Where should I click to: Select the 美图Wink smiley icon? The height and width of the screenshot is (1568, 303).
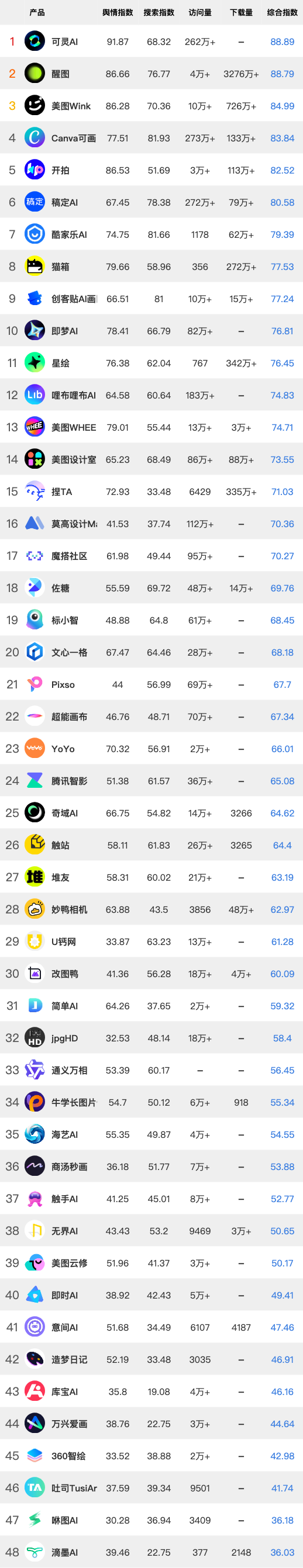tap(35, 106)
